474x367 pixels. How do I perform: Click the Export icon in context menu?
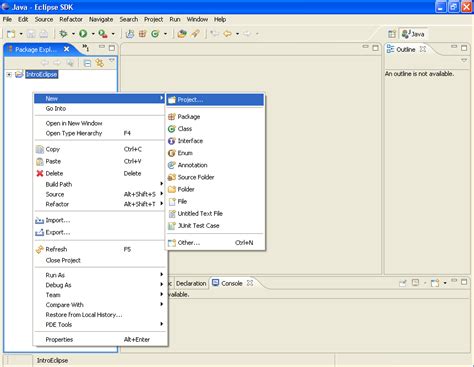pyautogui.click(x=39, y=232)
